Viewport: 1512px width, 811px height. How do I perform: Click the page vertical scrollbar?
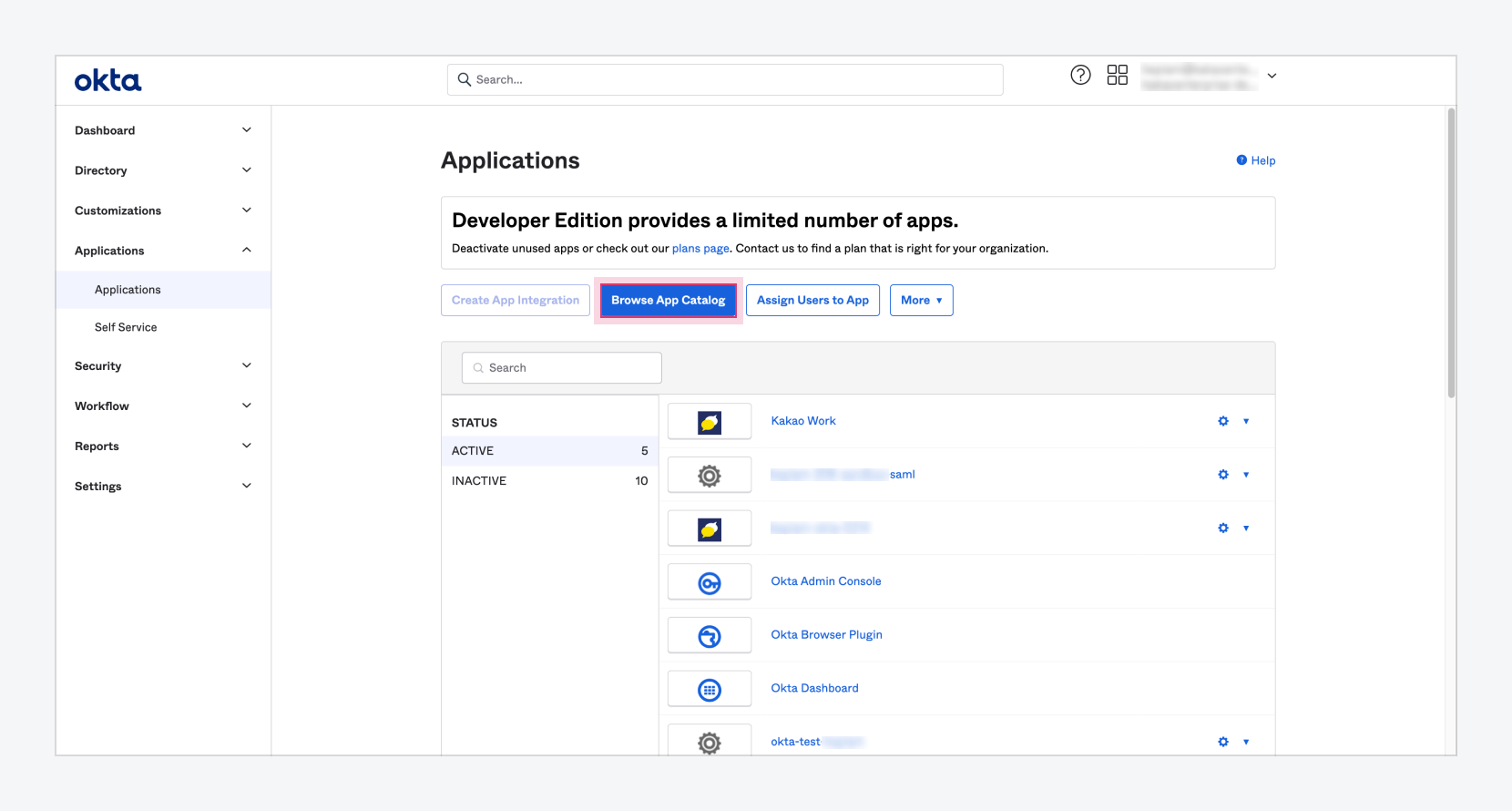(x=1451, y=253)
